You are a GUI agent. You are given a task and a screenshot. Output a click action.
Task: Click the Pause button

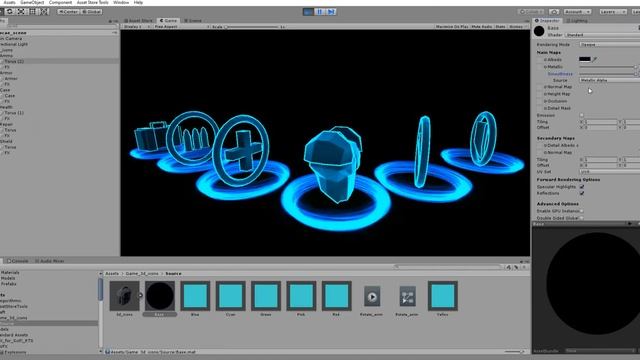point(320,12)
